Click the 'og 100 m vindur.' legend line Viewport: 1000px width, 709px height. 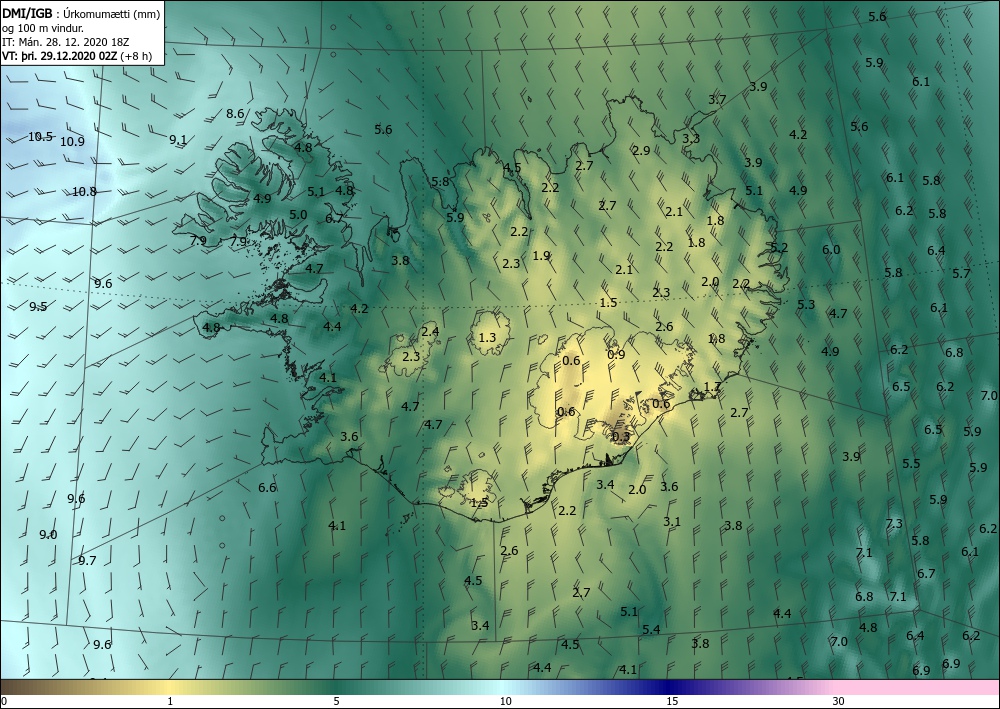(x=43, y=28)
